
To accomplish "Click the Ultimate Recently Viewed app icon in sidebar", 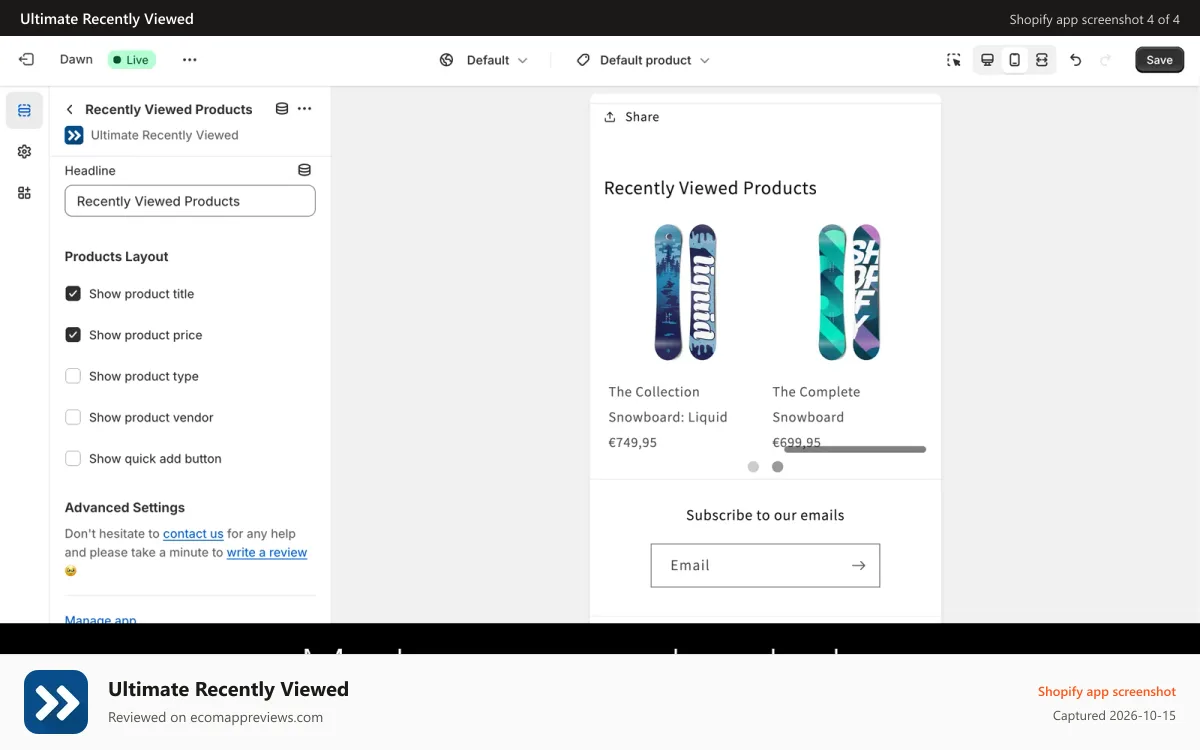I will point(74,135).
